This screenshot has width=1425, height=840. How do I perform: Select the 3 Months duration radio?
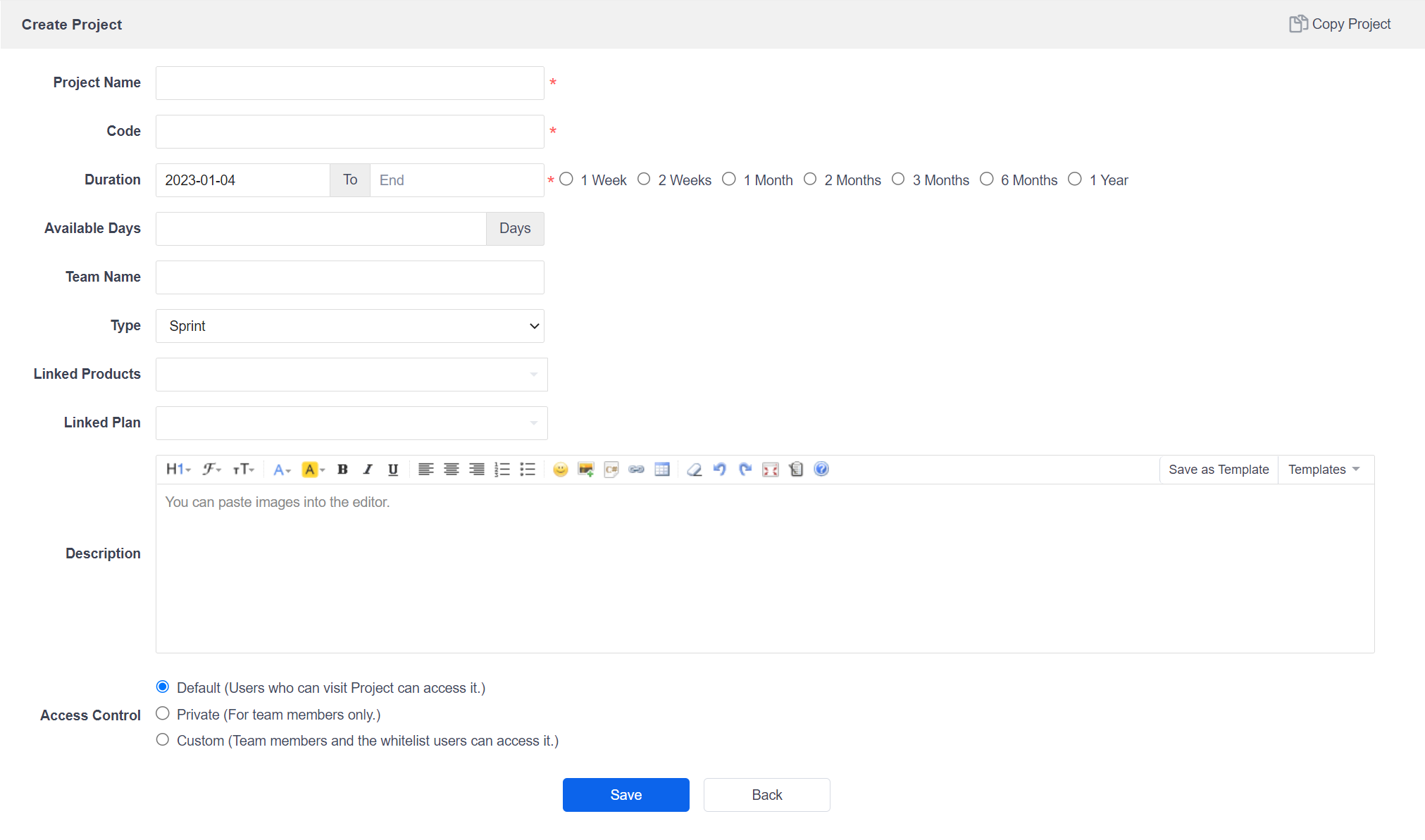pyautogui.click(x=898, y=180)
